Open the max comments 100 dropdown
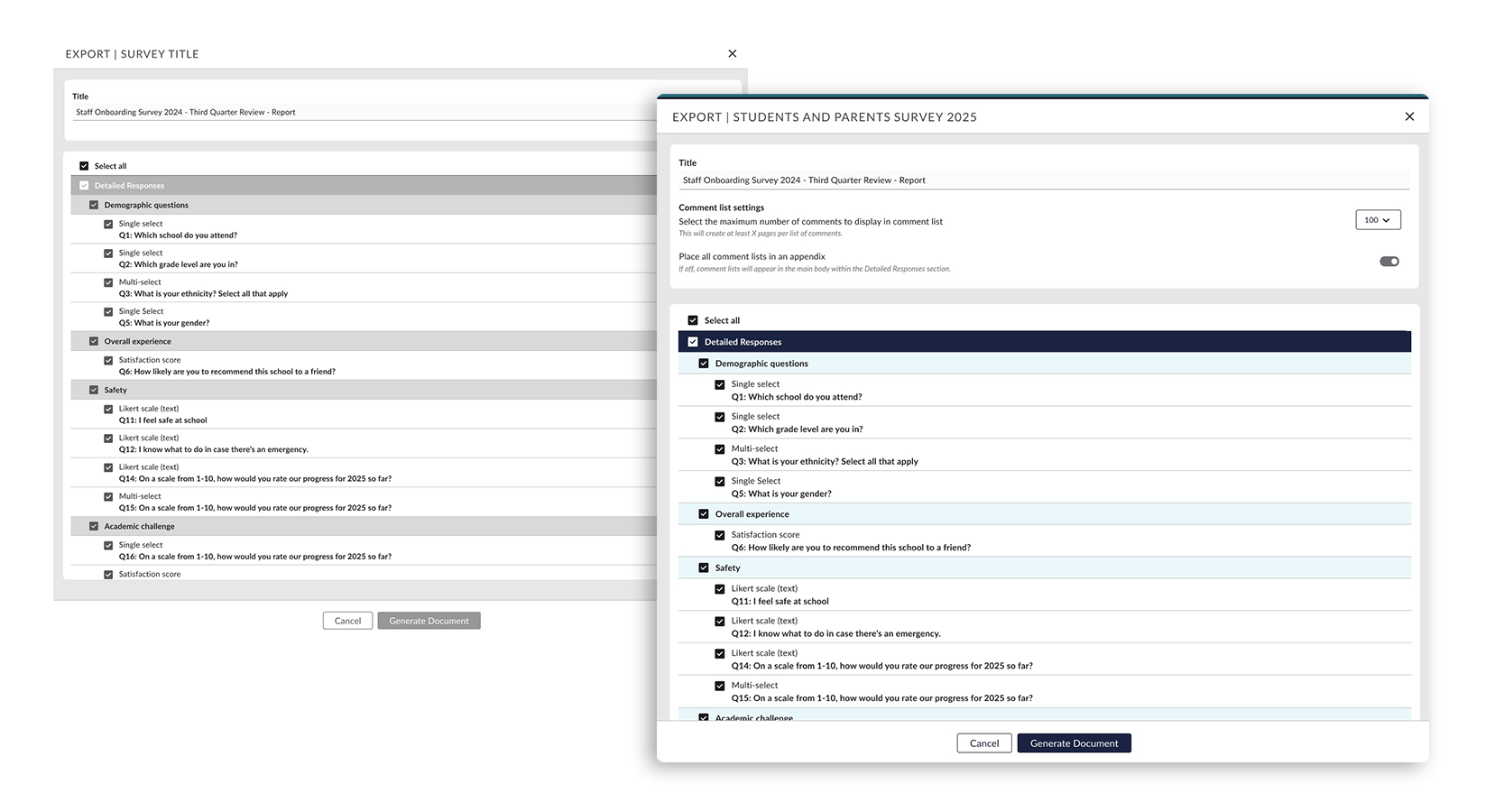Viewport: 1504px width, 812px height. [1378, 220]
